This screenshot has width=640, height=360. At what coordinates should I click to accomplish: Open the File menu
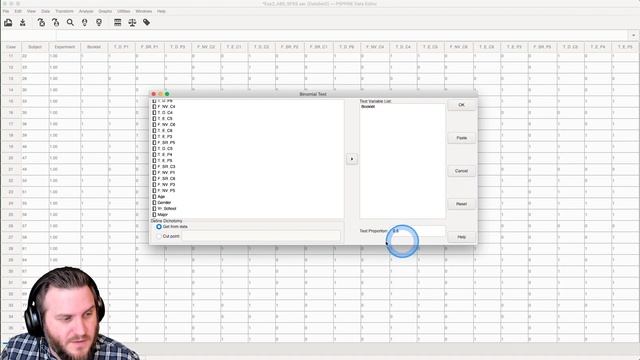tap(6, 11)
